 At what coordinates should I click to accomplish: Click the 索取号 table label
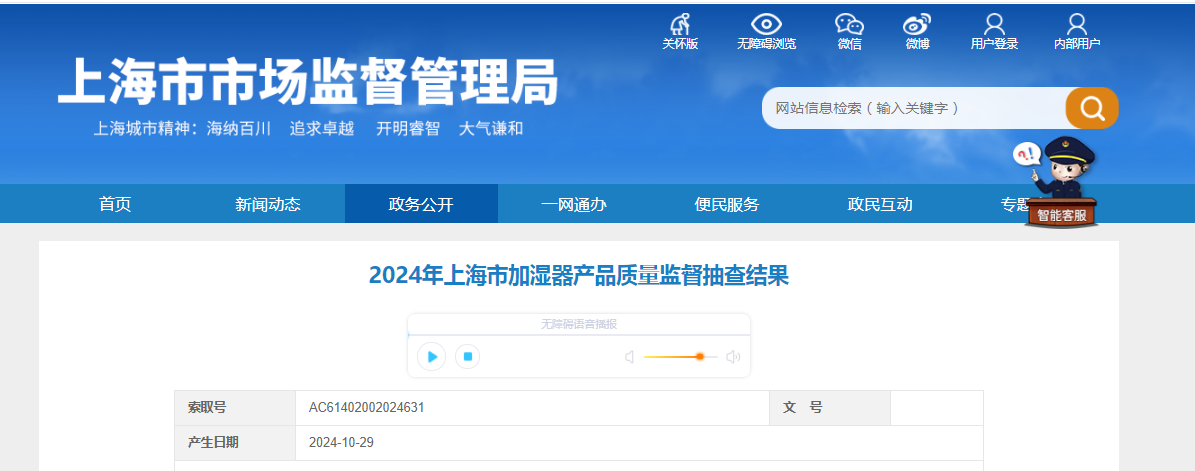pyautogui.click(x=207, y=408)
